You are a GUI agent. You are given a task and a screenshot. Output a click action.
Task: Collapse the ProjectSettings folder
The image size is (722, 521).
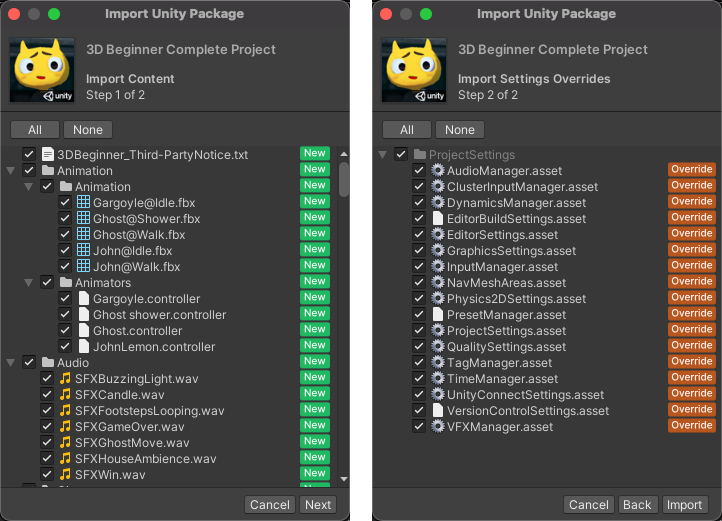(383, 155)
